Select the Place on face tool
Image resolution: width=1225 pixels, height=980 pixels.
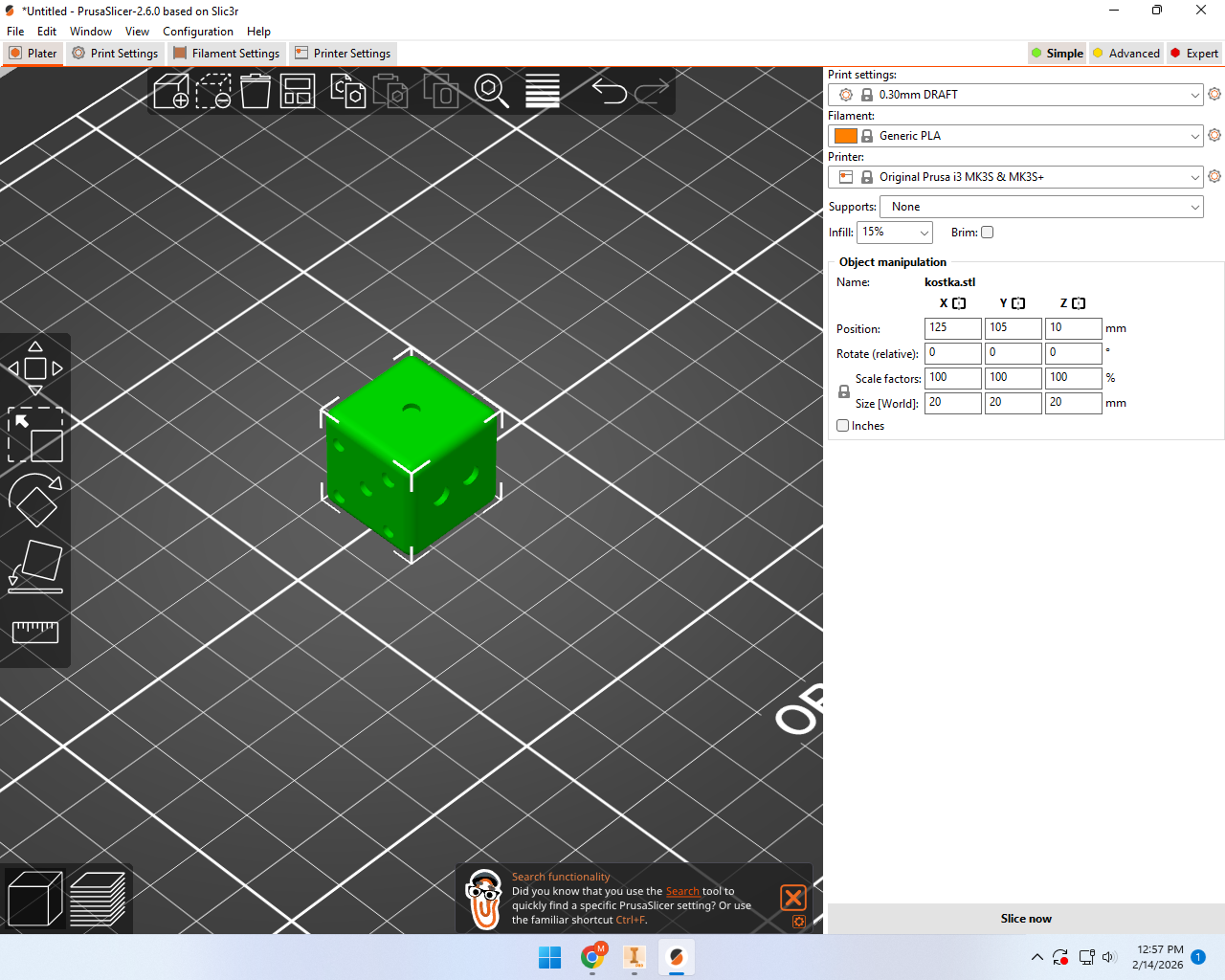click(x=35, y=566)
